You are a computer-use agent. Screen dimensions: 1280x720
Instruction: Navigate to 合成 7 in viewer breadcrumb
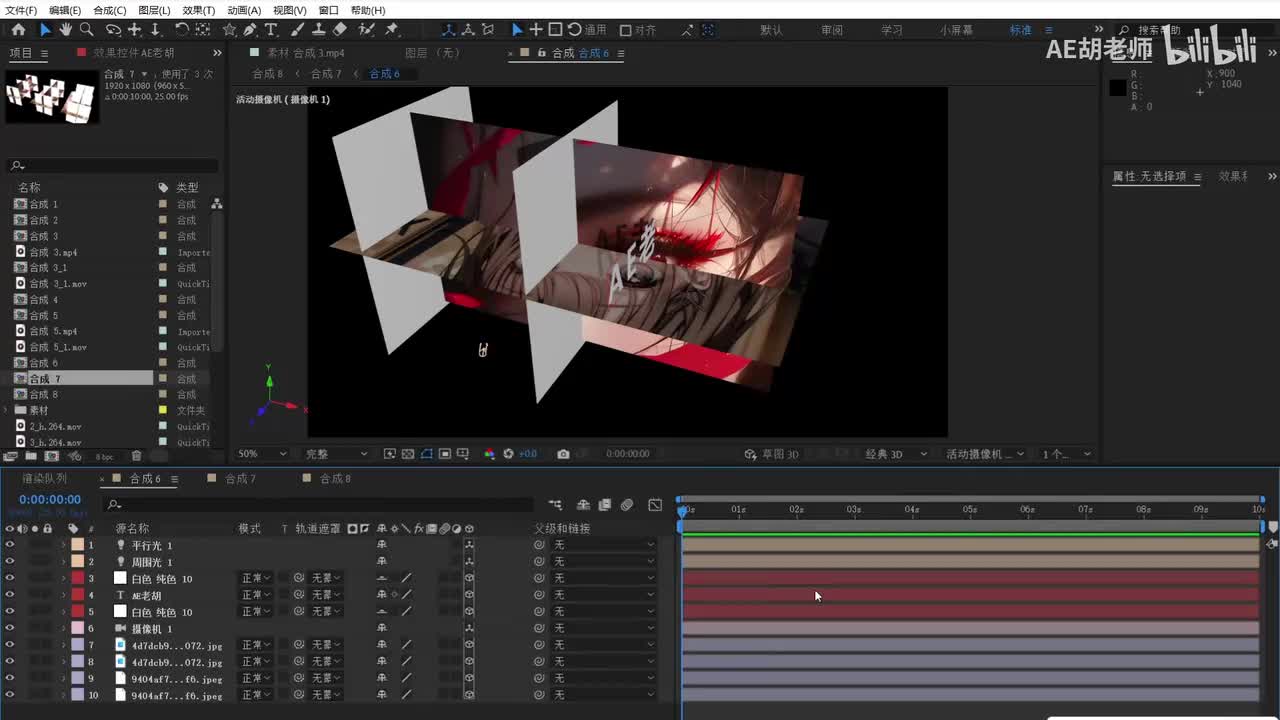(x=326, y=74)
